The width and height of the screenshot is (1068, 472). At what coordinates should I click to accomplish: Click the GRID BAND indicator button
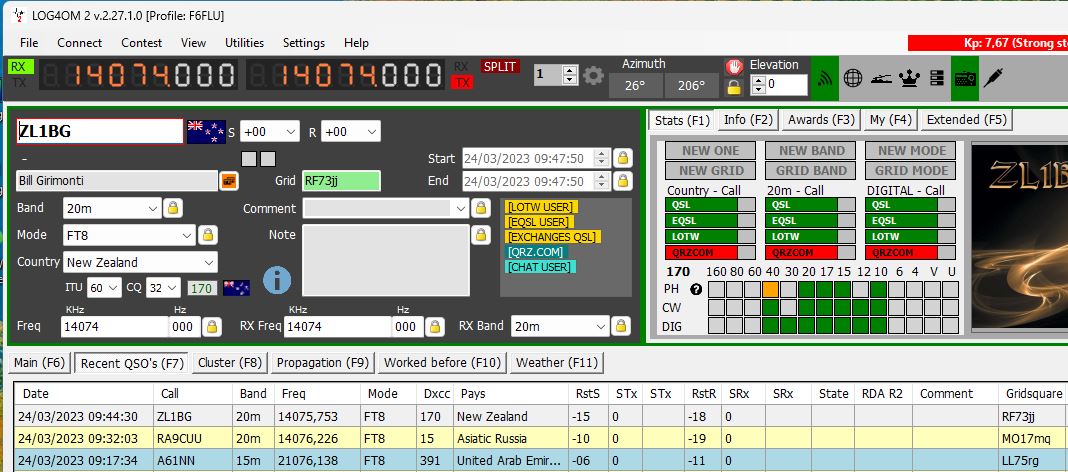(811, 170)
